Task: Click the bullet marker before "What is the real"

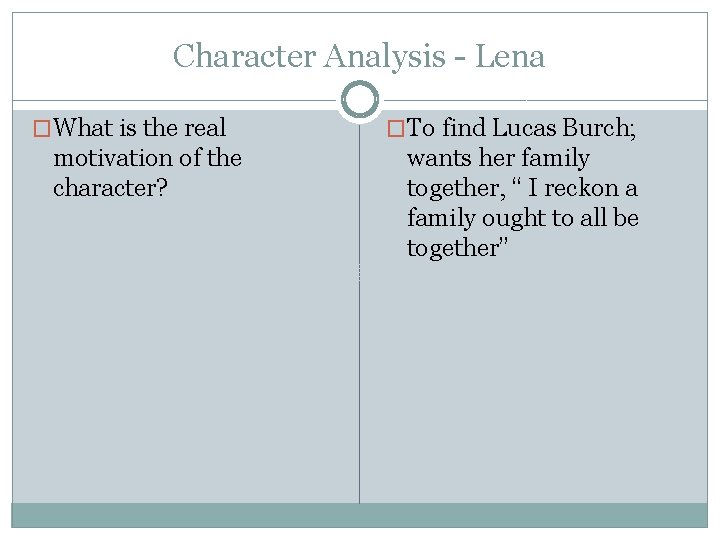Action: (41, 129)
